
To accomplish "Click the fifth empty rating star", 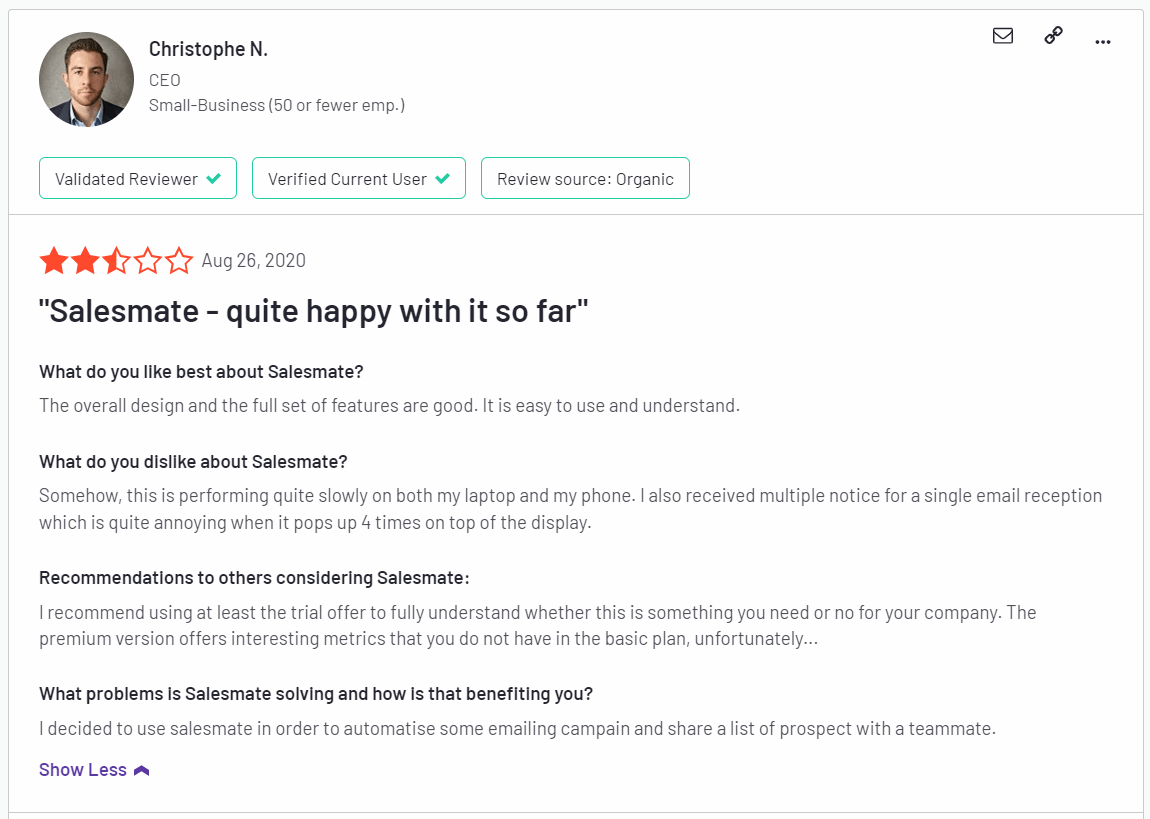I will tap(178, 260).
